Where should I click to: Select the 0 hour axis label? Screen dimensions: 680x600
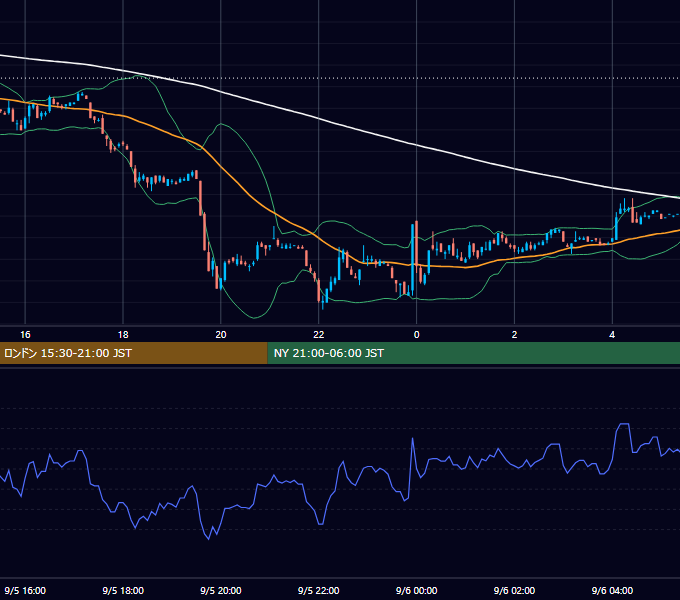[x=416, y=335]
